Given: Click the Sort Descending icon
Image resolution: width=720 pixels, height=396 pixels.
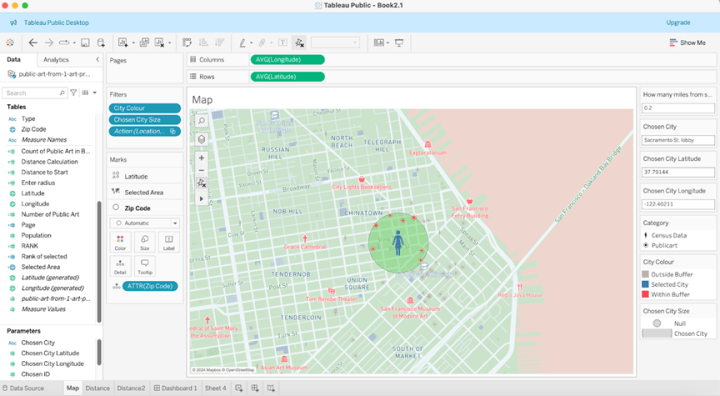Looking at the screenshot, I should 219,43.
